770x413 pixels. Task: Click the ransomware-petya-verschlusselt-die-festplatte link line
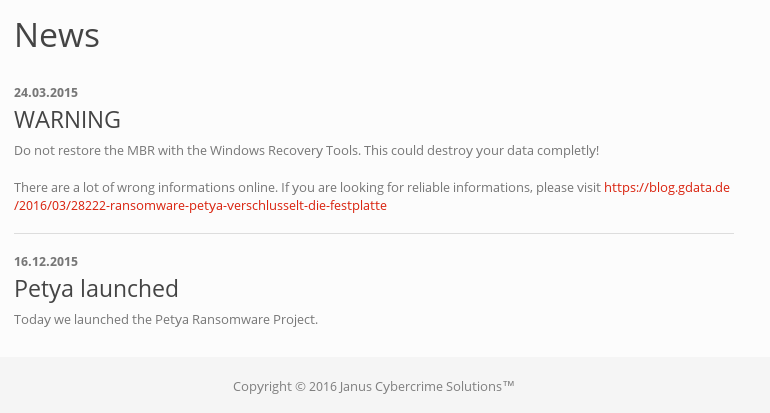(x=200, y=206)
